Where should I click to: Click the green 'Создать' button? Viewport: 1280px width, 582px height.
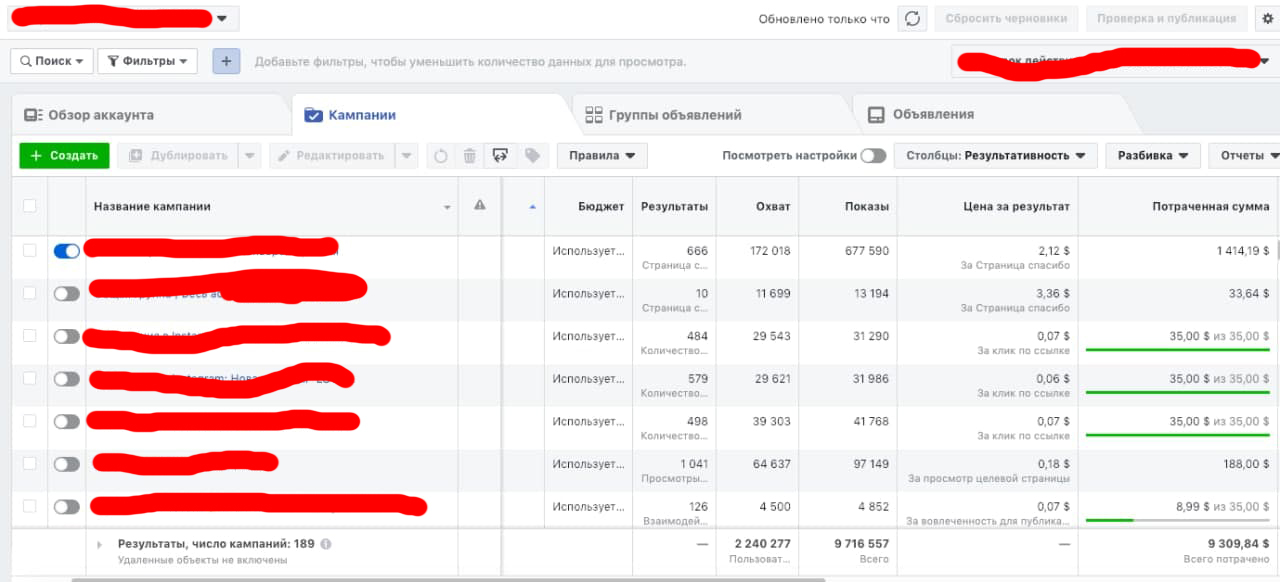click(x=64, y=156)
